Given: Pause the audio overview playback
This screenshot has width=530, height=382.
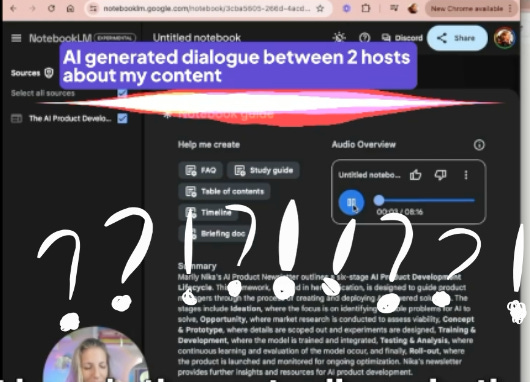Looking at the screenshot, I should pyautogui.click(x=352, y=202).
